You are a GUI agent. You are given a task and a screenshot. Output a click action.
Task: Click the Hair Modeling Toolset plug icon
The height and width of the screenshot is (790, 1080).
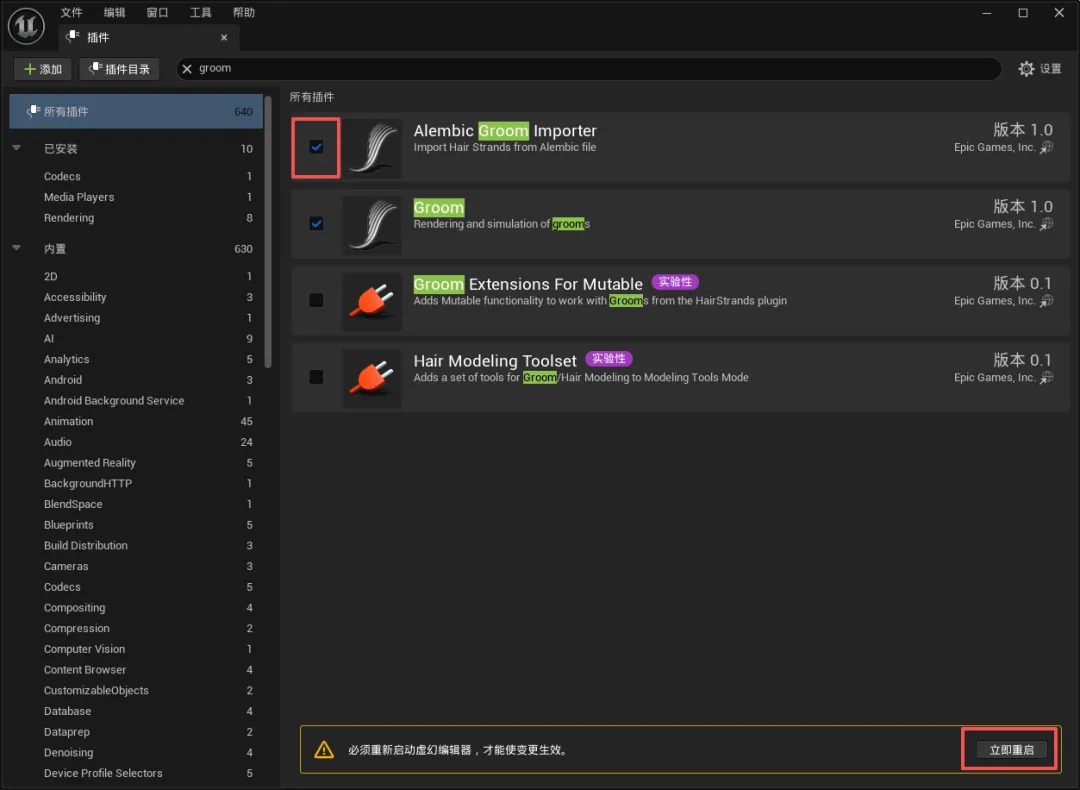(372, 377)
